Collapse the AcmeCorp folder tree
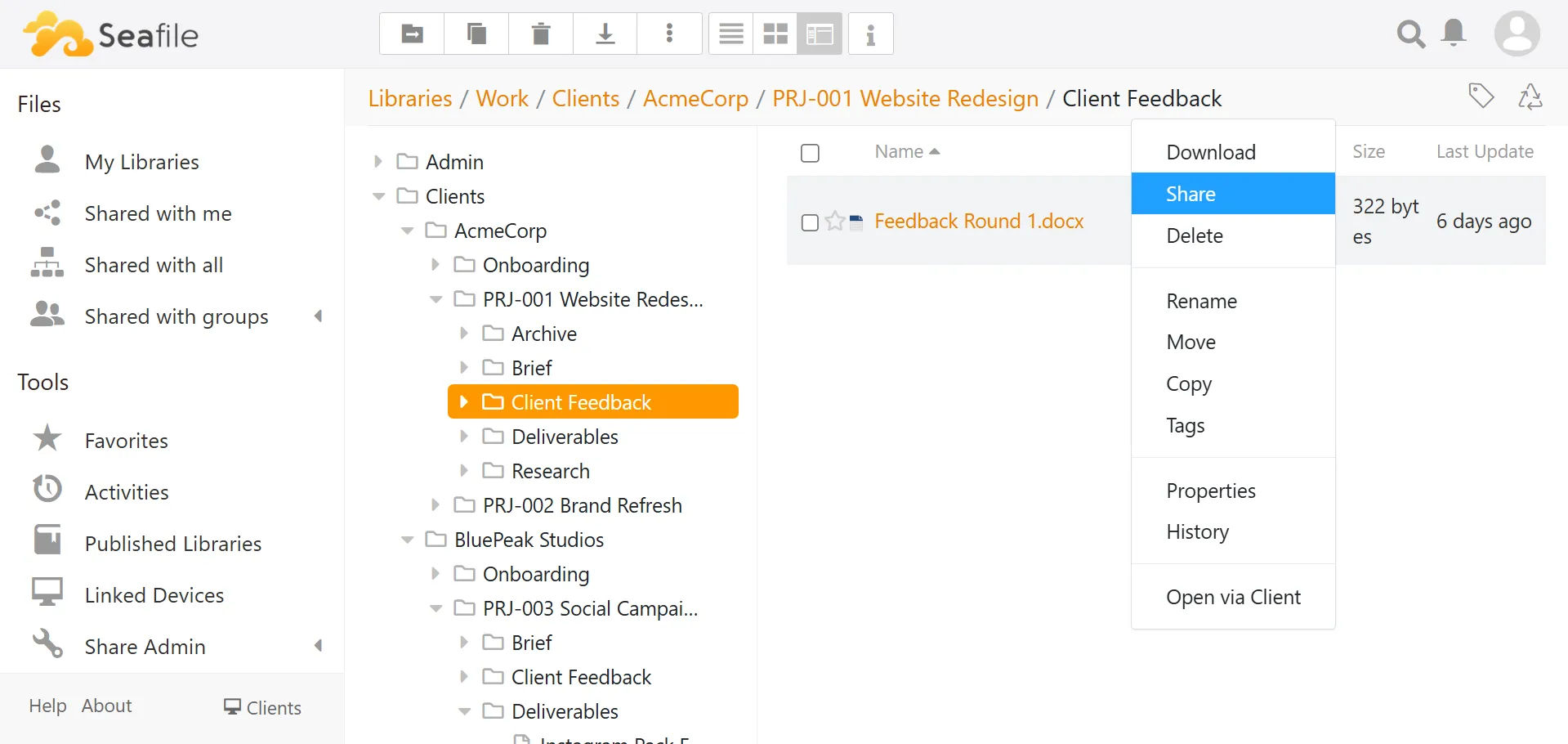The width and height of the screenshot is (1568, 744). click(x=408, y=231)
